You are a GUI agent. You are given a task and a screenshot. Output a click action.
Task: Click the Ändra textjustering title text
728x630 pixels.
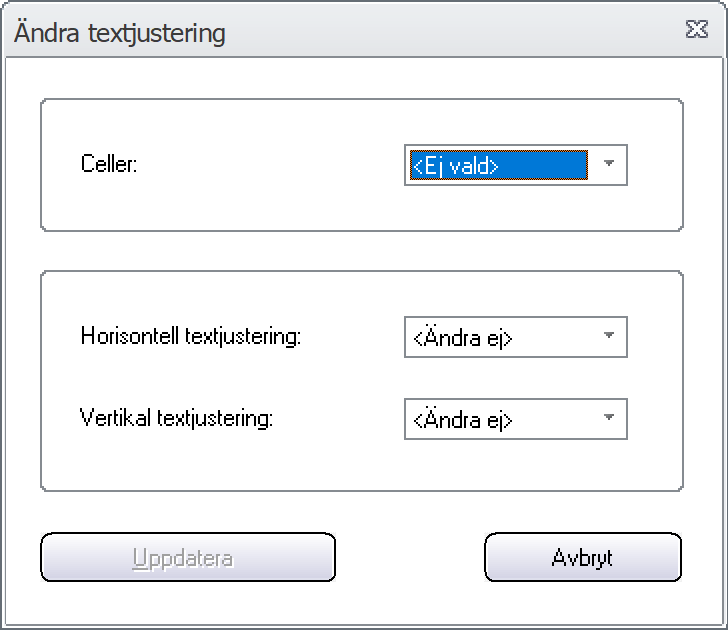120,32
